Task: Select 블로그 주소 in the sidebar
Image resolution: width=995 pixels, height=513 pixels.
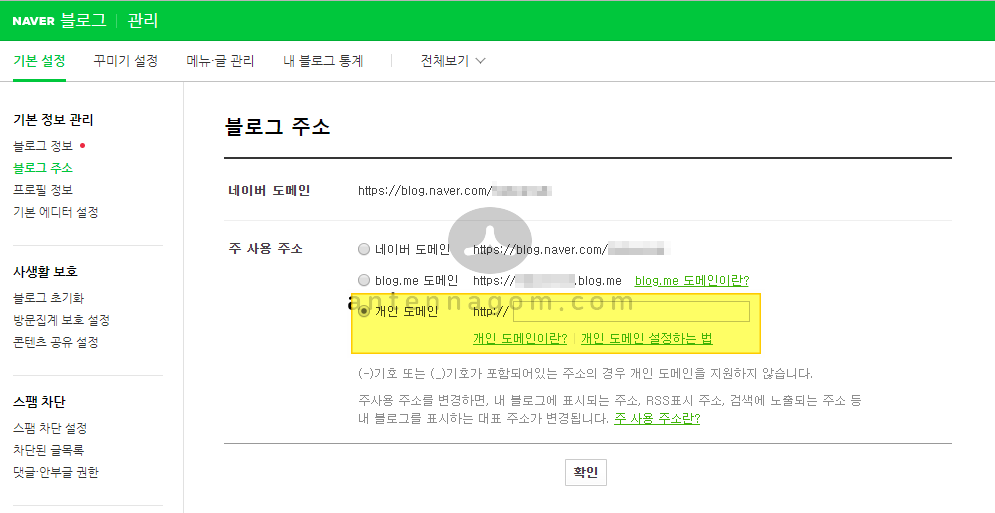Action: pyautogui.click(x=43, y=168)
